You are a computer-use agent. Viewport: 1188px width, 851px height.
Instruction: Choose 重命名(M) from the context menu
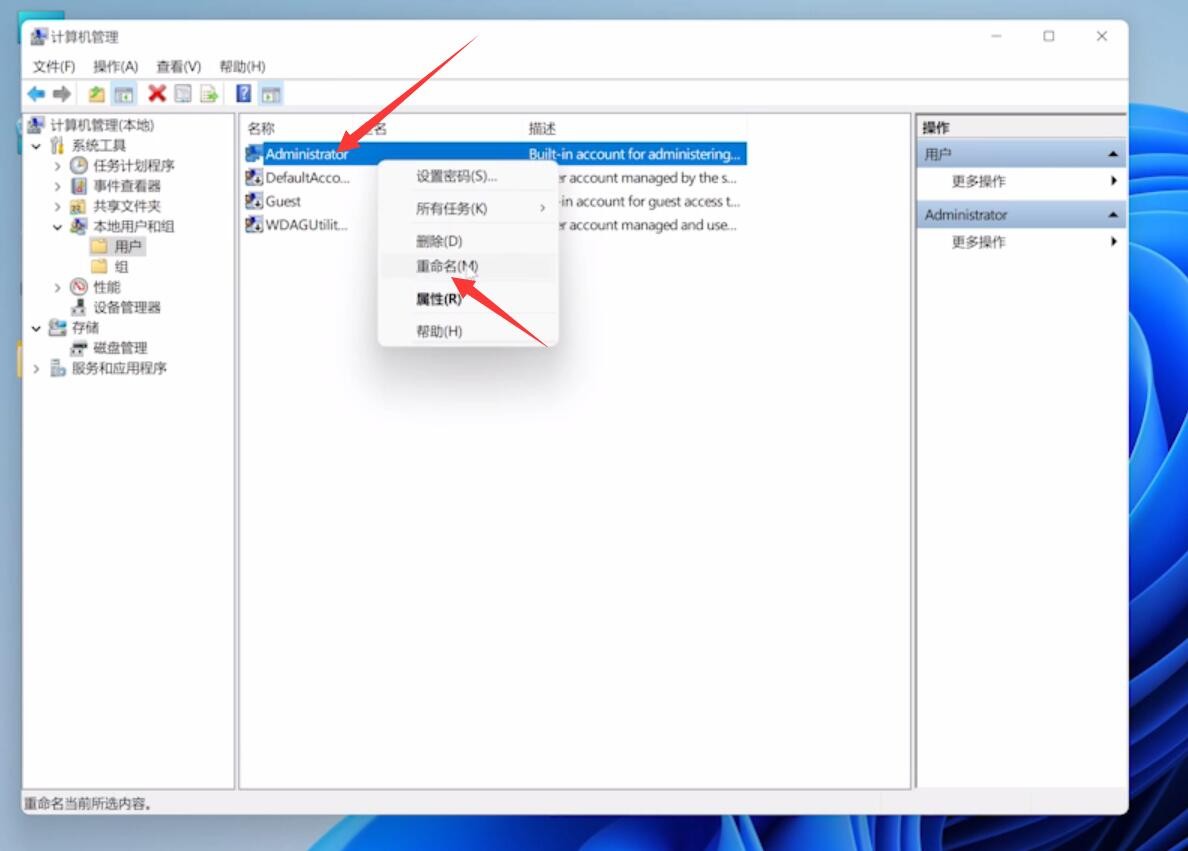[447, 267]
